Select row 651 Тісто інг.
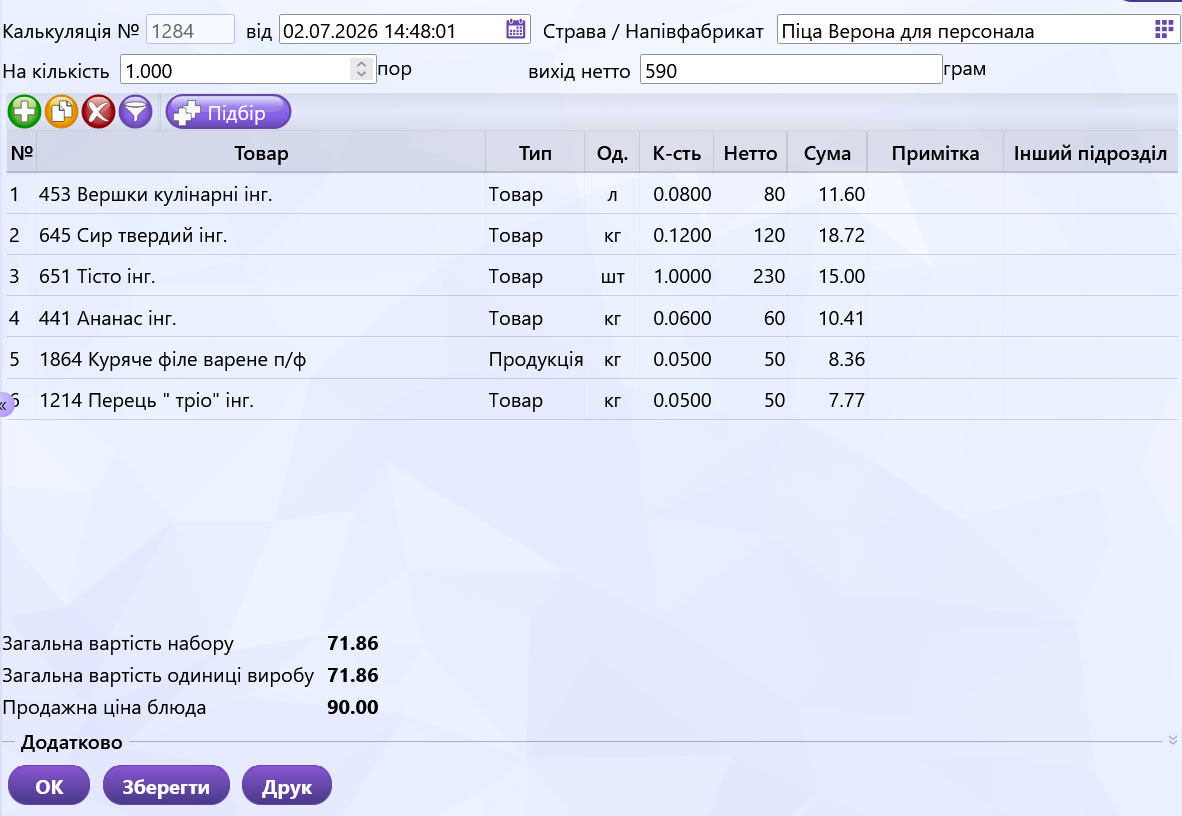 592,276
